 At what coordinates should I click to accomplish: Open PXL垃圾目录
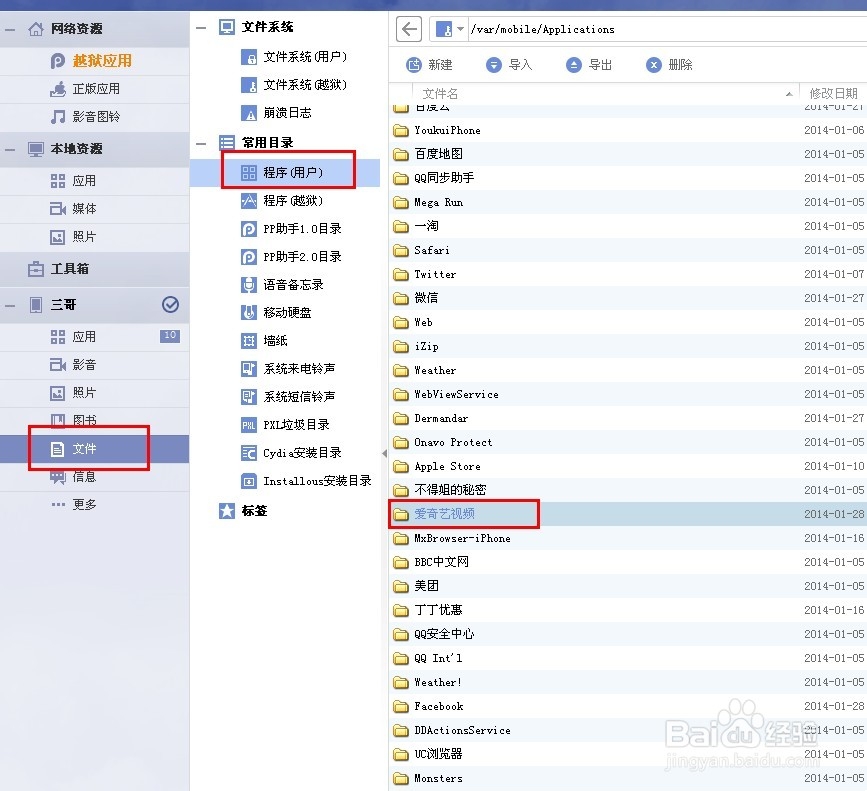click(285, 425)
